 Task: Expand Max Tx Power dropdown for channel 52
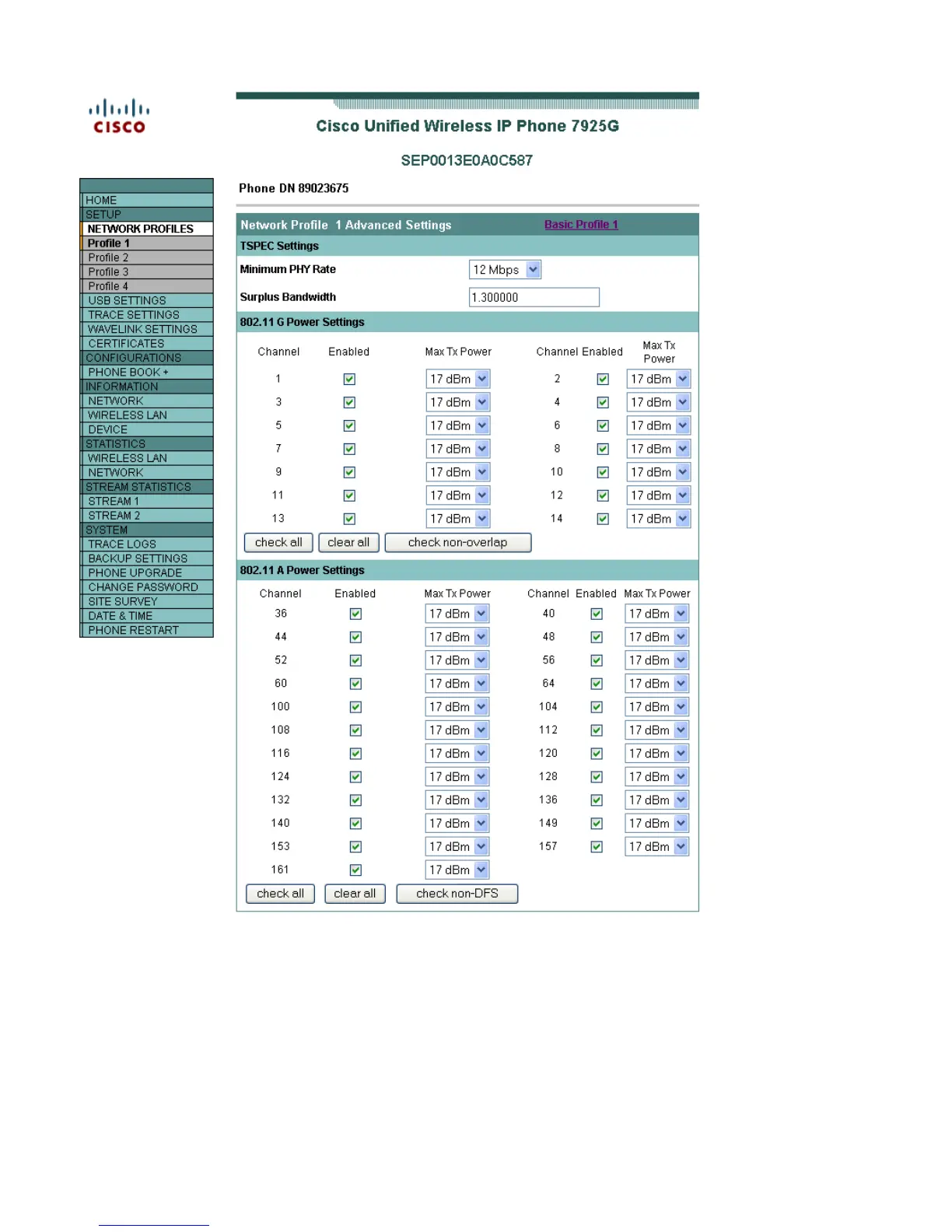(457, 660)
